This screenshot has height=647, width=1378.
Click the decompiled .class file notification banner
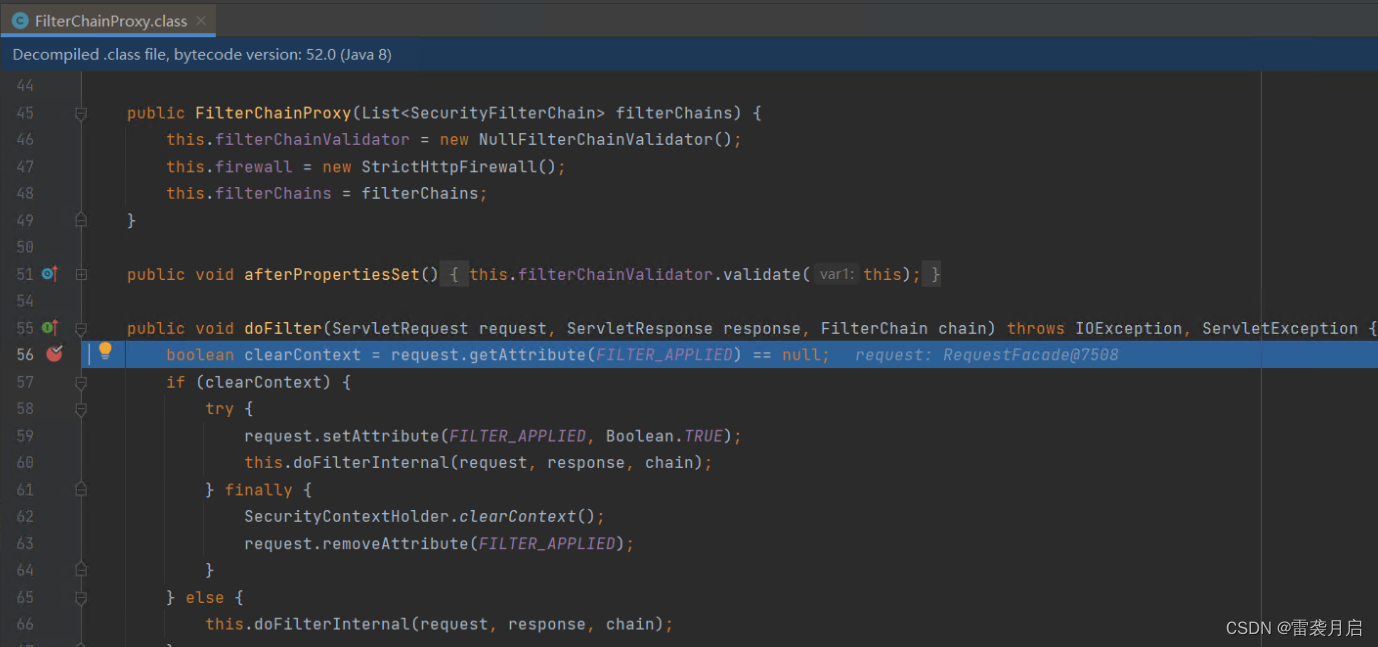click(200, 54)
